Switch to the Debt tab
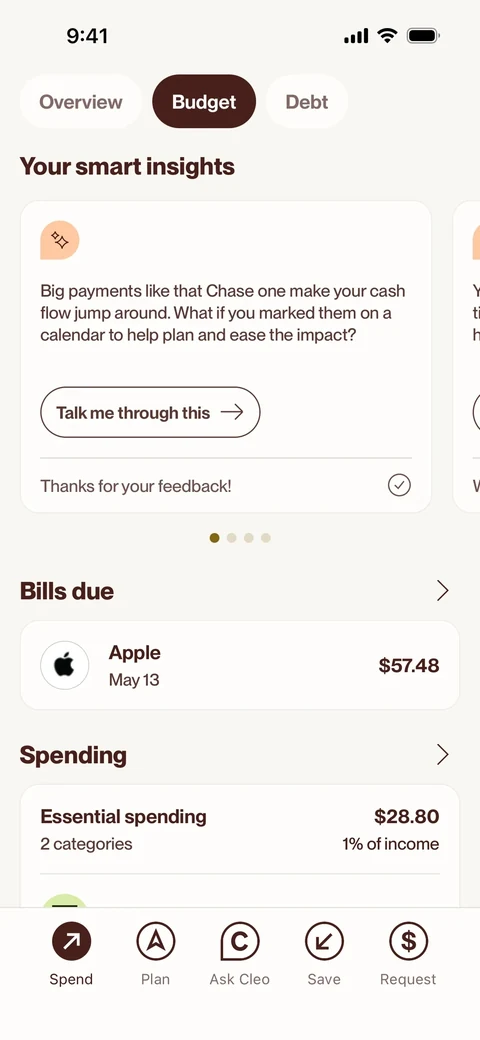 tap(307, 101)
